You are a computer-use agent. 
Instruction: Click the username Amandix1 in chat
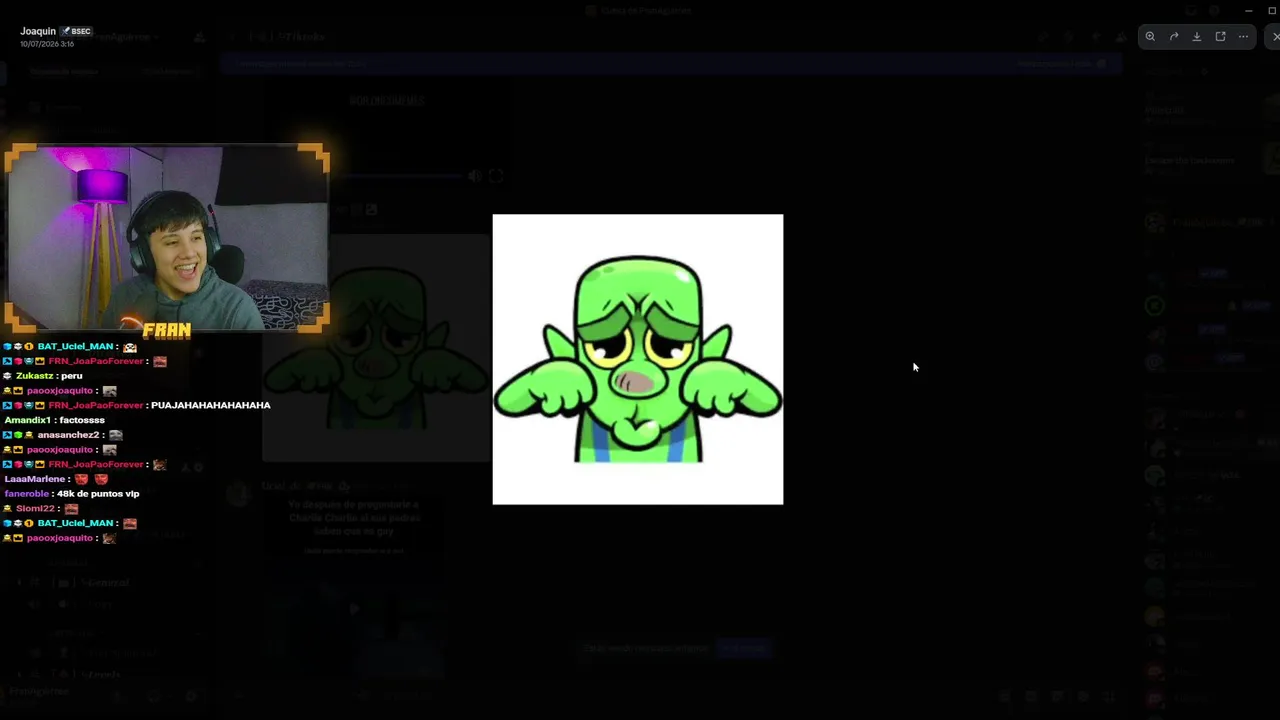pos(28,420)
